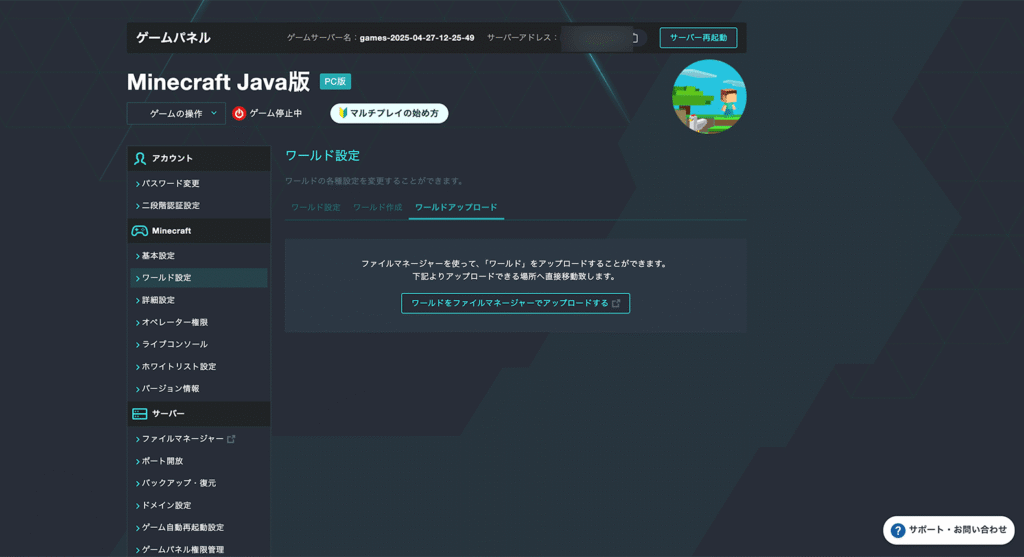
Task: Click the ゲーム停止中 status text
Action: (276, 114)
